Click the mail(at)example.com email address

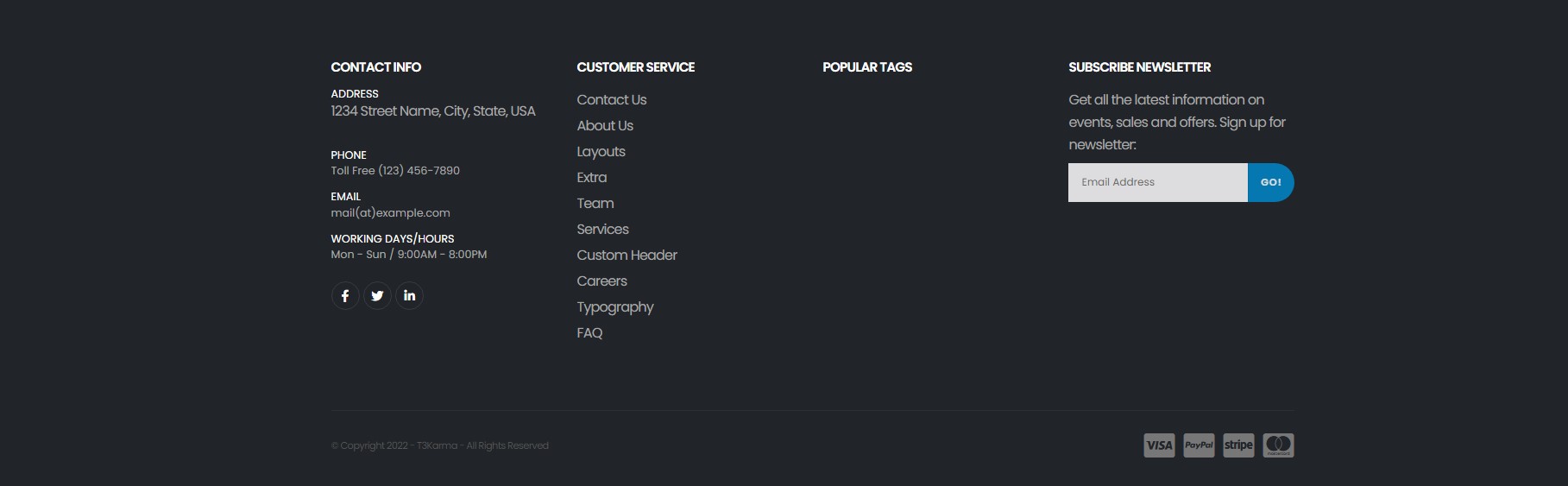pyautogui.click(x=390, y=213)
